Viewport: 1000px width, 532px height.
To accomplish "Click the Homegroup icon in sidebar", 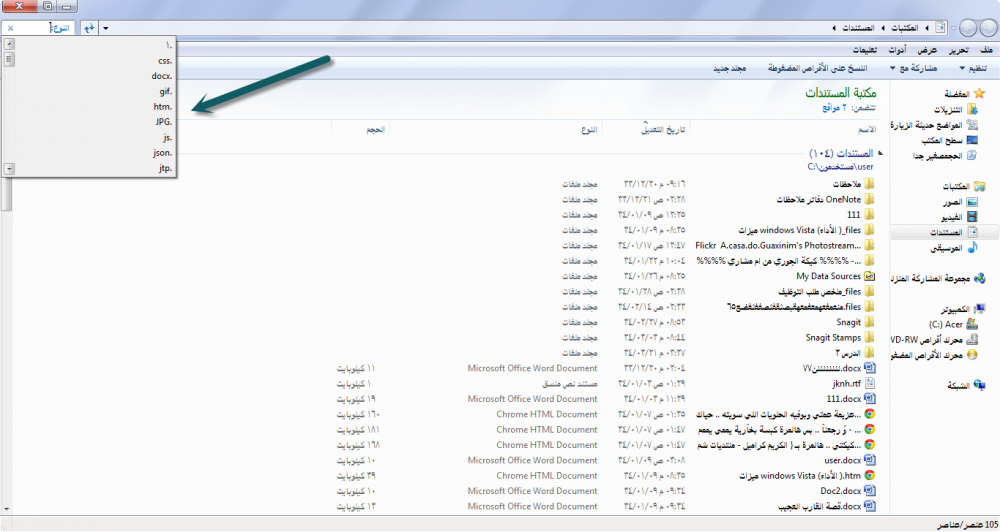I will [979, 279].
